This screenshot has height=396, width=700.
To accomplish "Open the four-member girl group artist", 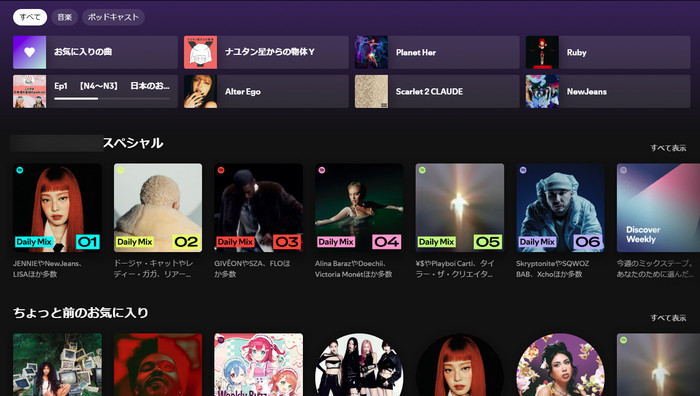I will click(x=359, y=364).
